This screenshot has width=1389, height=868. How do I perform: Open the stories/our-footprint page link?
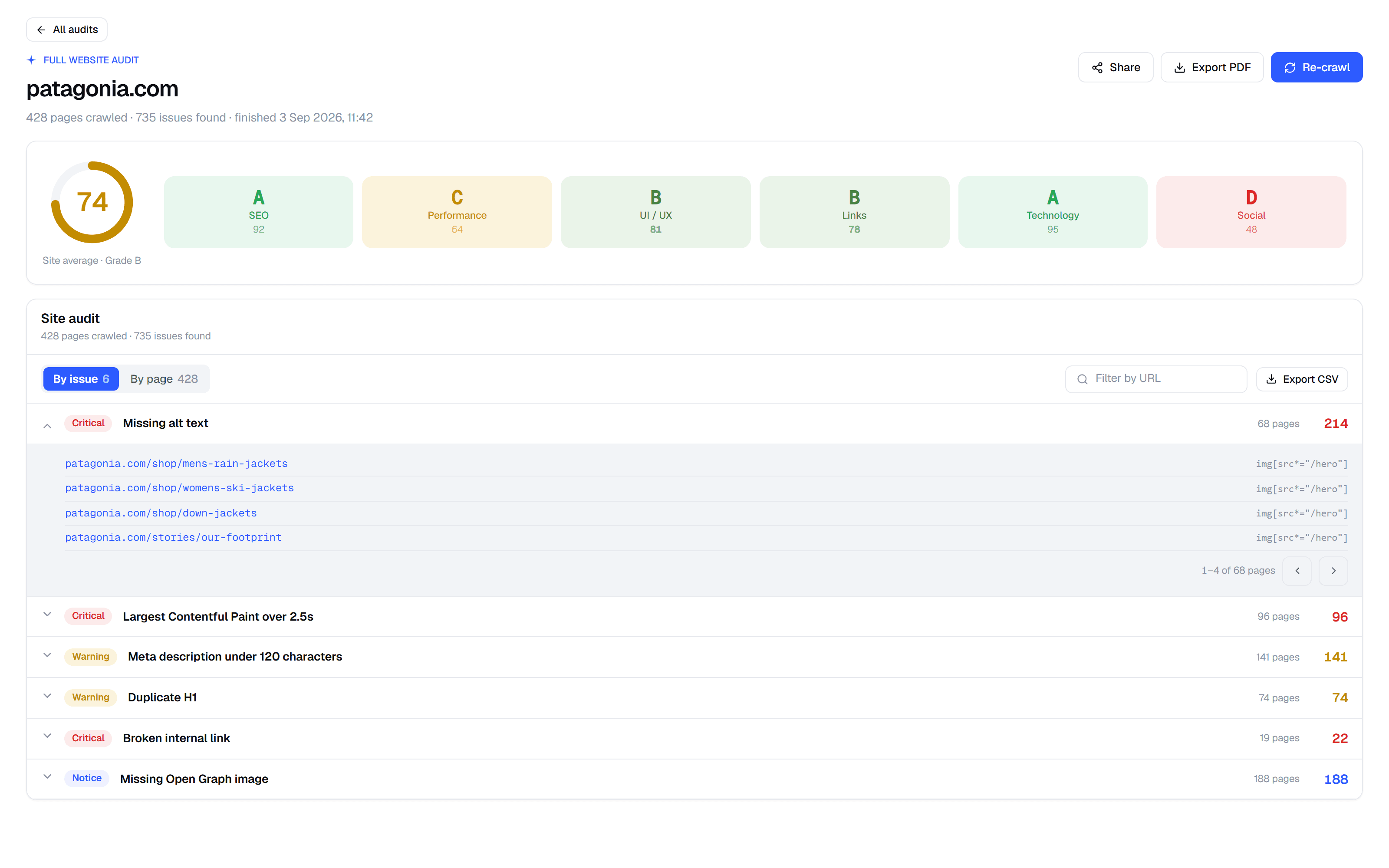tap(173, 537)
